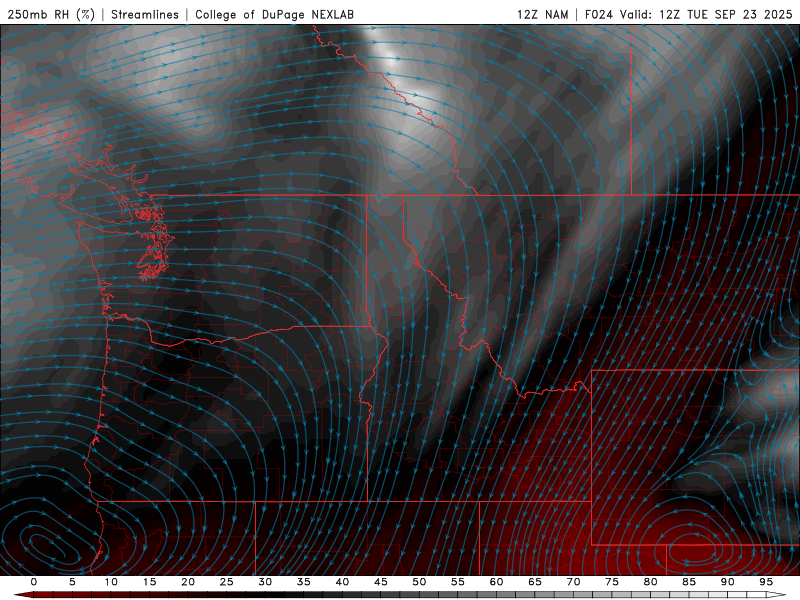This screenshot has height=600, width=800.
Task: Click the white right arrow end of colorbar
Action: click(777, 595)
